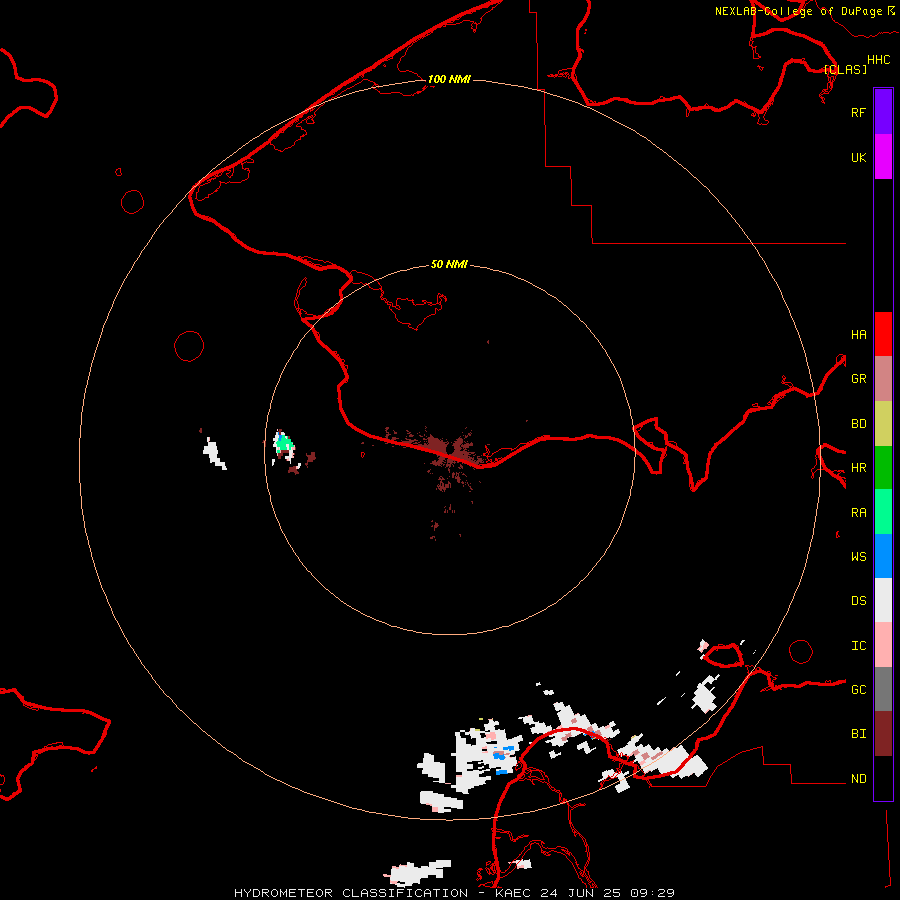Screen dimensions: 900x900
Task: Click the 'GC' legend label
Action: coord(858,689)
